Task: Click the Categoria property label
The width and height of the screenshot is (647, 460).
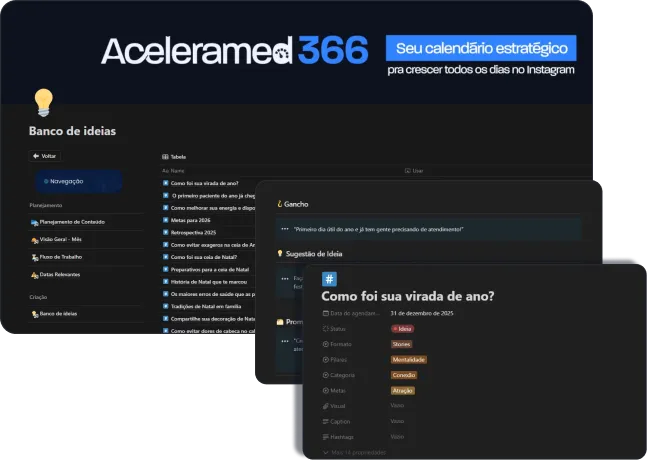Action: [x=338, y=375]
